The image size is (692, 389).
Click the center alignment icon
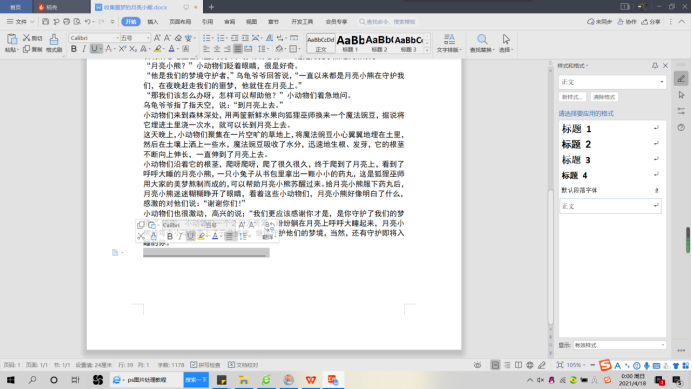point(217,49)
